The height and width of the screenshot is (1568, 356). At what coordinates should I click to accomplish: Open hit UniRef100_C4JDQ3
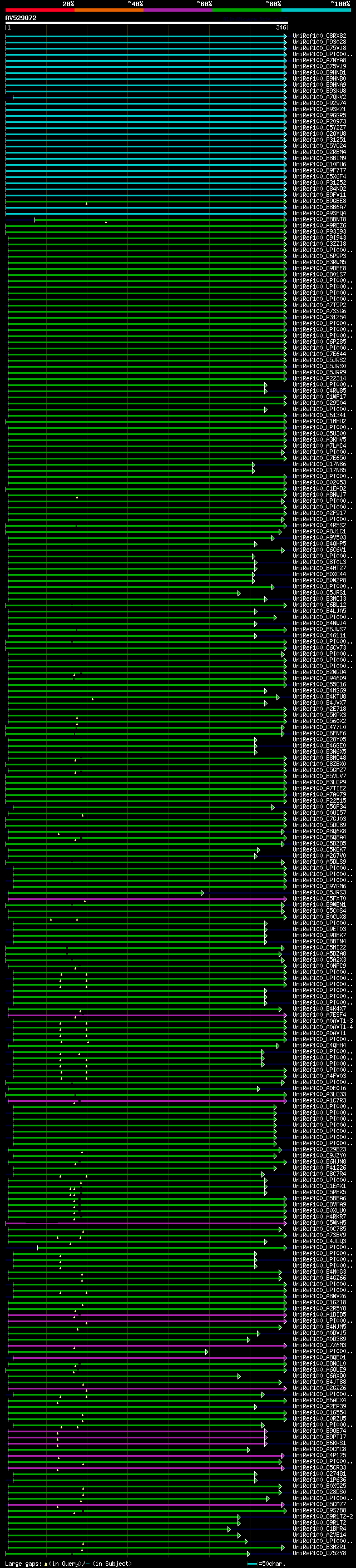tap(319, 1241)
